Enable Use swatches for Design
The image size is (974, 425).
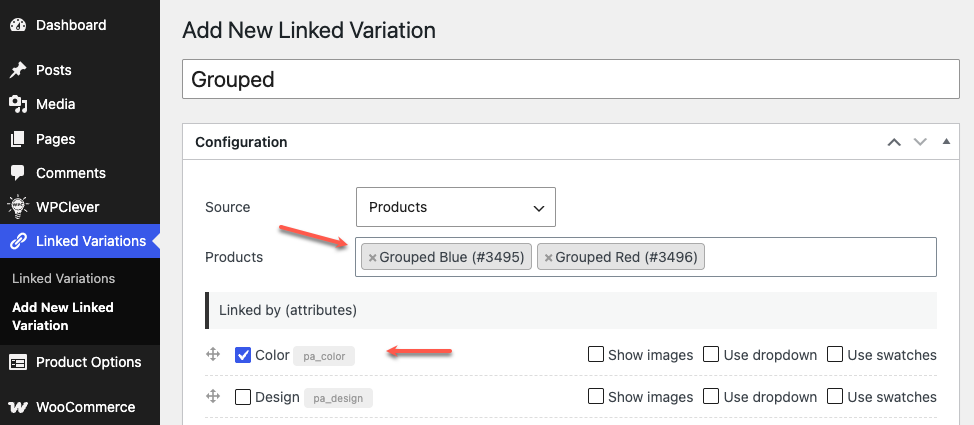pyautogui.click(x=835, y=396)
